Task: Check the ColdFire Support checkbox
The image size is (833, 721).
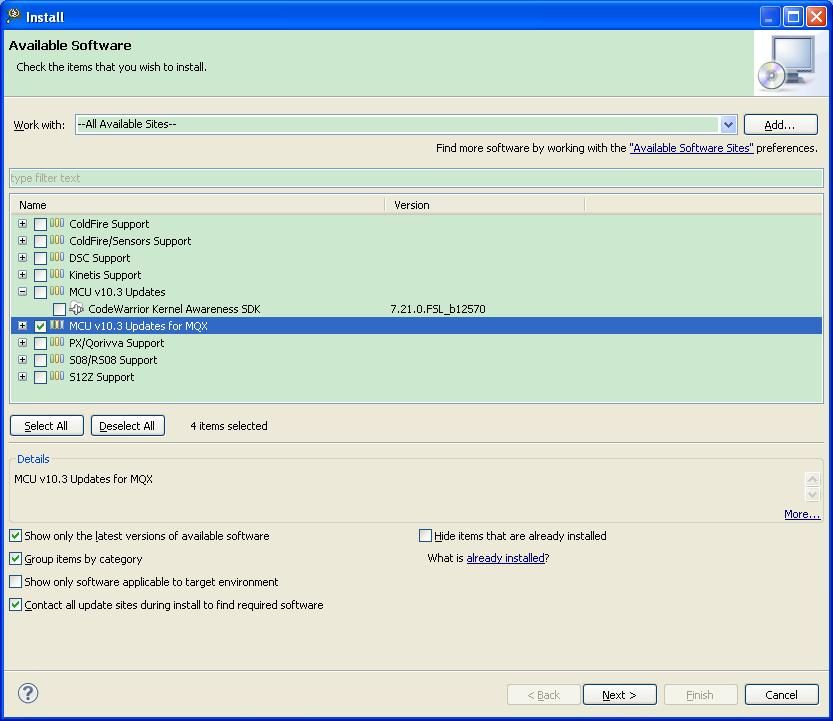Action: tap(40, 224)
